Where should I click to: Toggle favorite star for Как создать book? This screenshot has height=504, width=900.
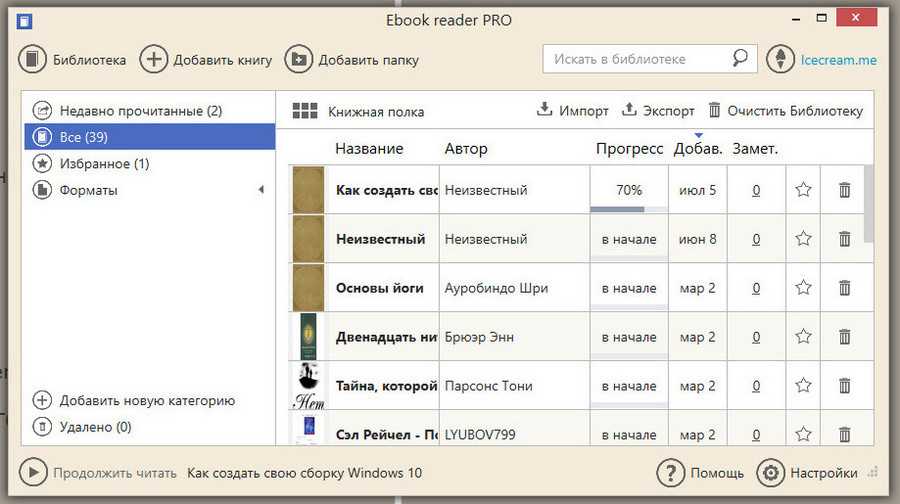(x=803, y=190)
